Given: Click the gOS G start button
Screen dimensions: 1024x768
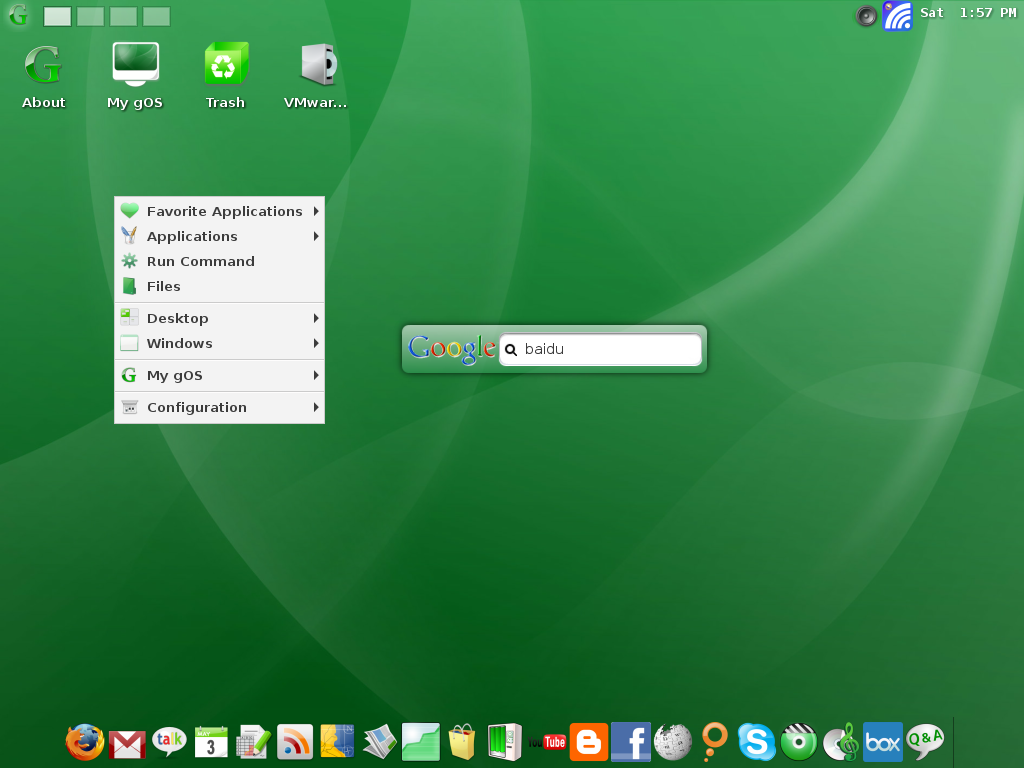Looking at the screenshot, I should pos(18,15).
